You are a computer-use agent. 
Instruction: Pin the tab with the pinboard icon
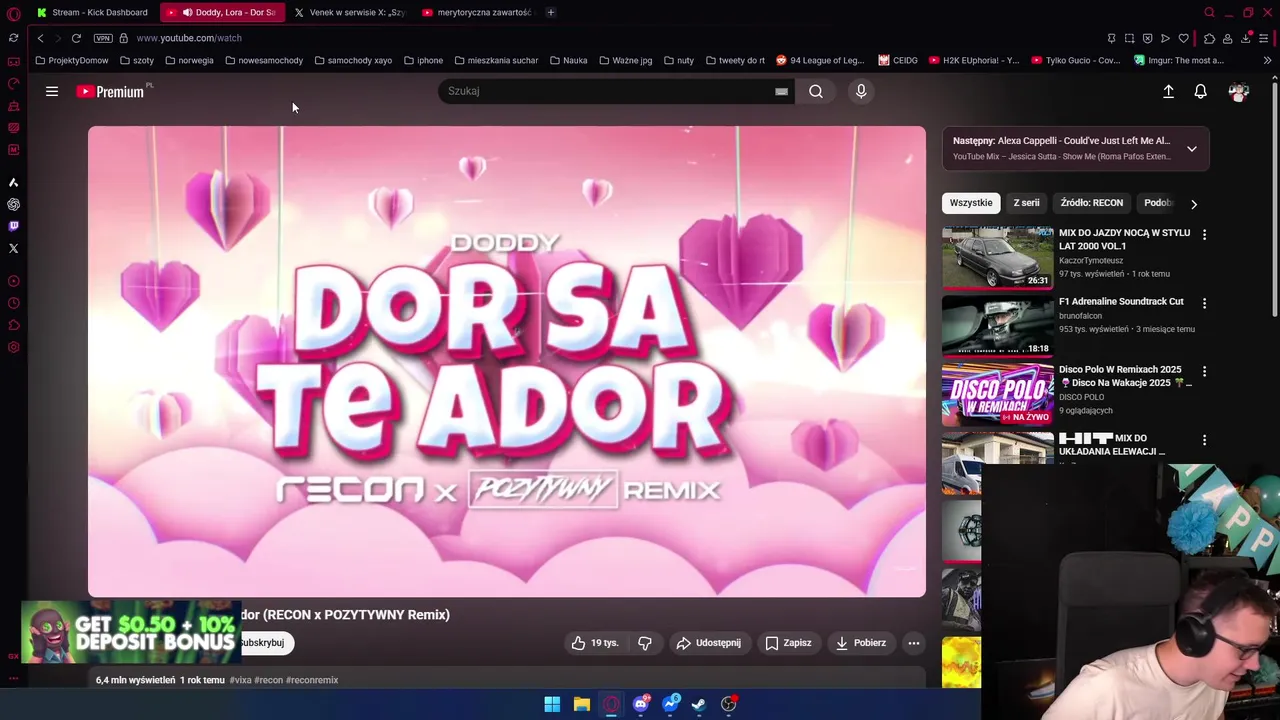[x=1111, y=38]
